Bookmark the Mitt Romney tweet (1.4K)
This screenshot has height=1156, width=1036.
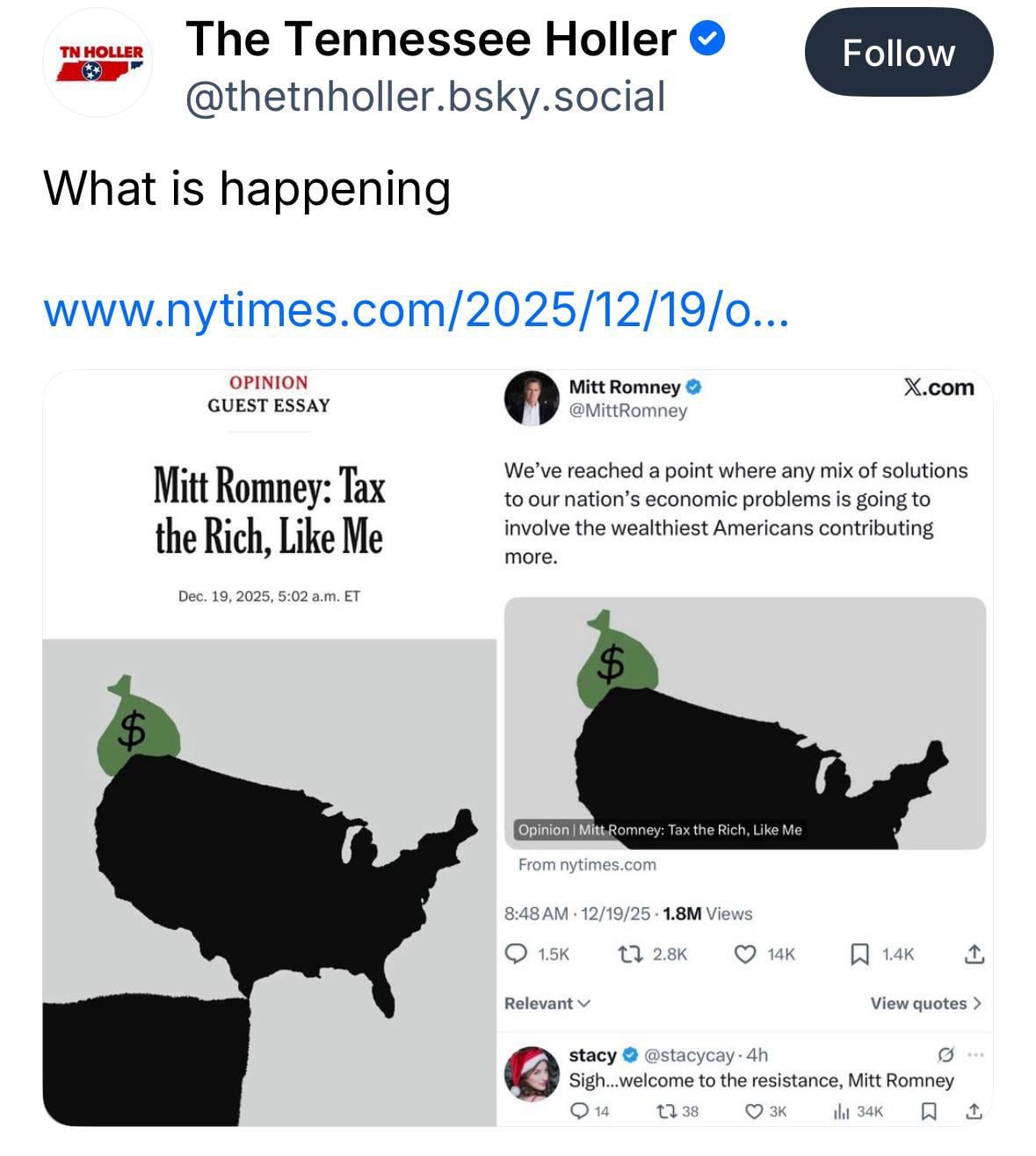click(x=860, y=954)
